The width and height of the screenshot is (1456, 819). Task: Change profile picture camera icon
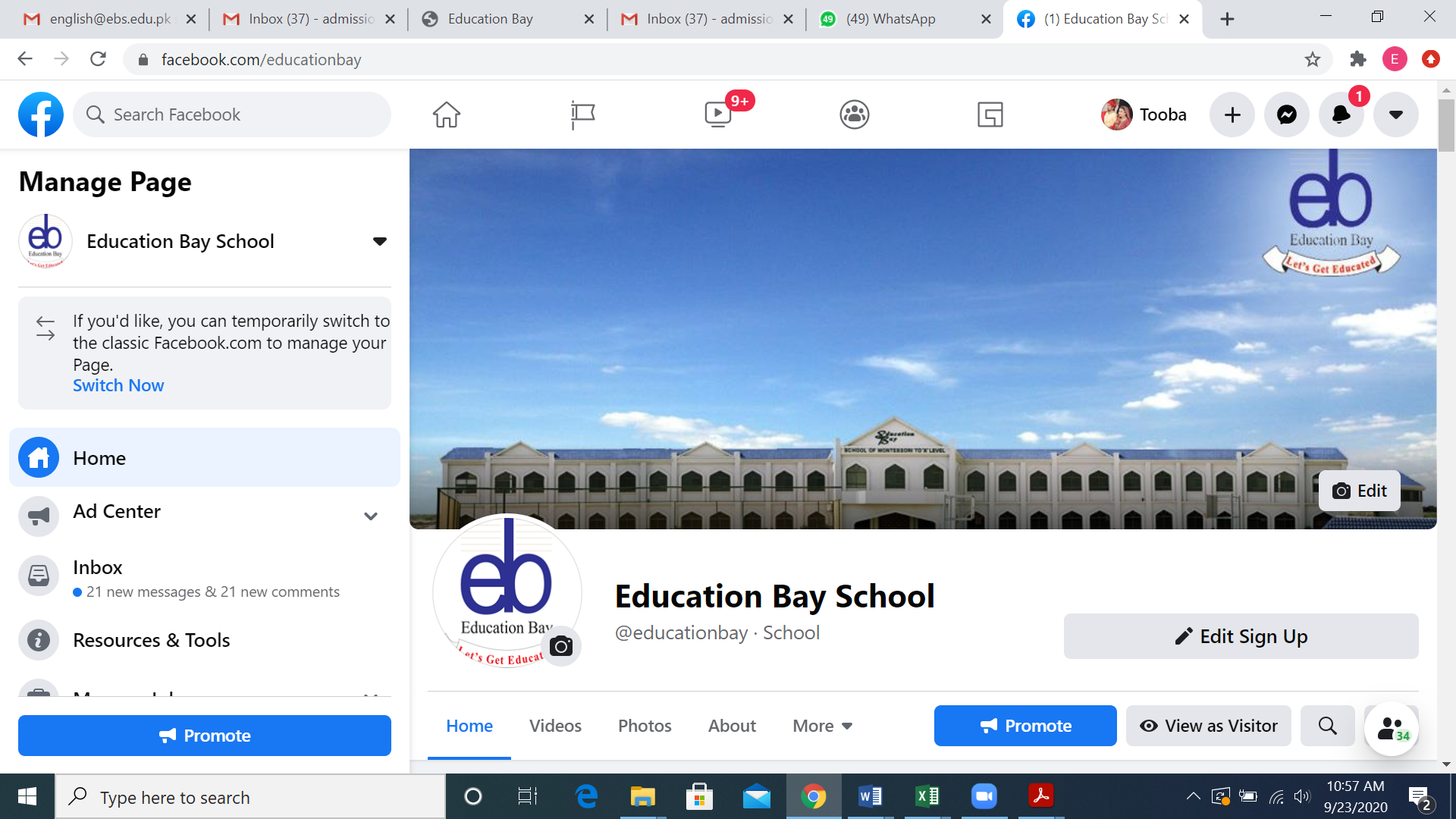(x=561, y=646)
